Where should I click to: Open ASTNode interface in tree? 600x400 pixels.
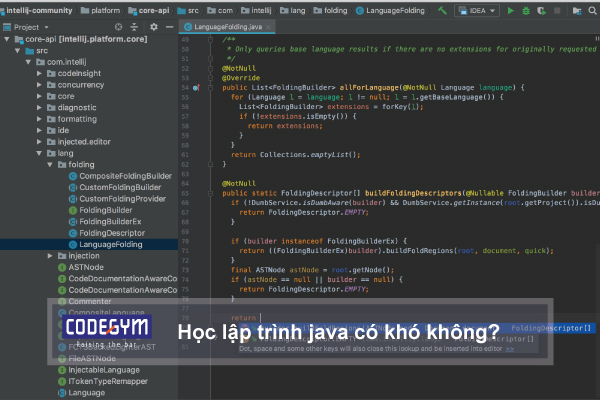pos(81,267)
